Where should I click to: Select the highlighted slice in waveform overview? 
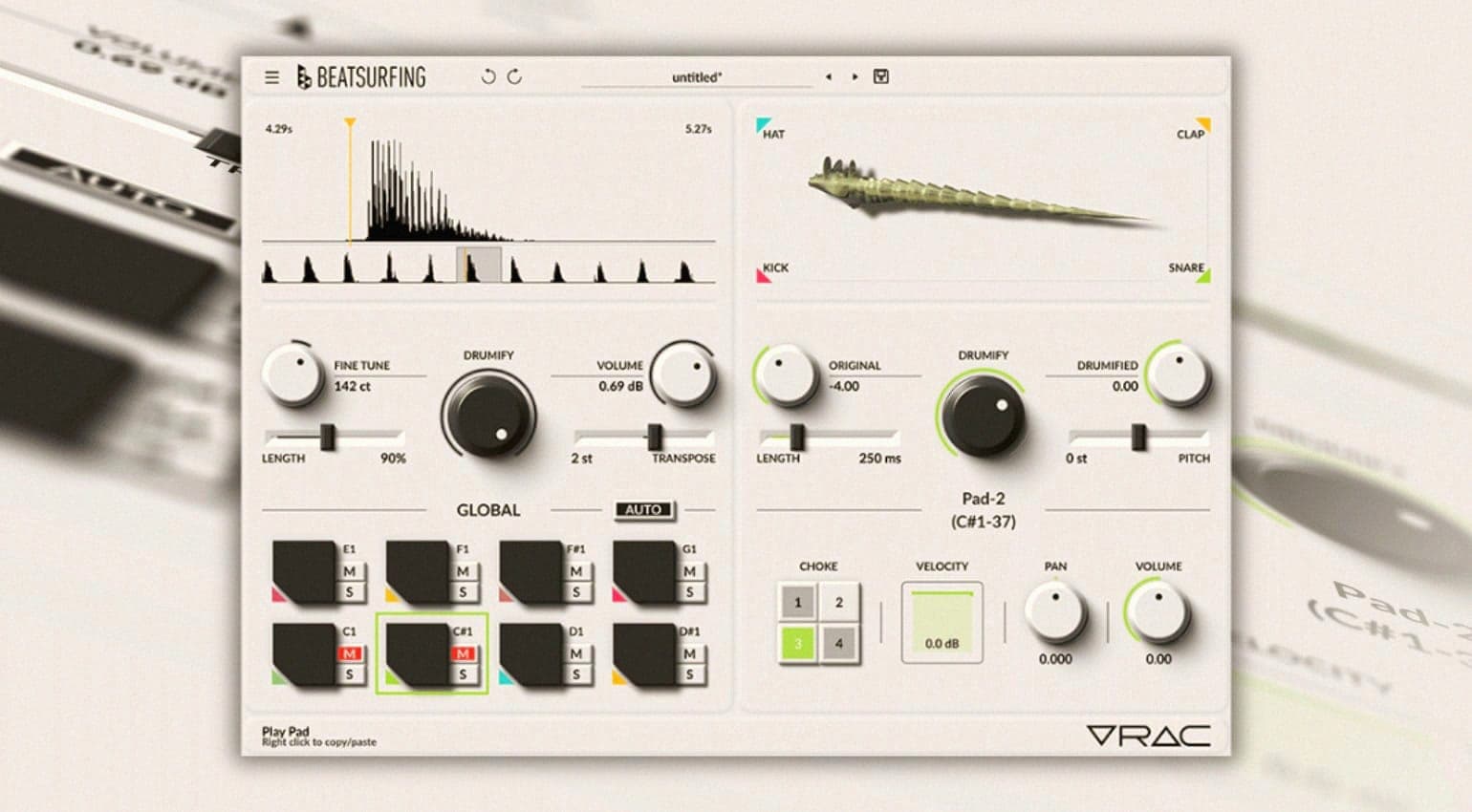tap(479, 265)
